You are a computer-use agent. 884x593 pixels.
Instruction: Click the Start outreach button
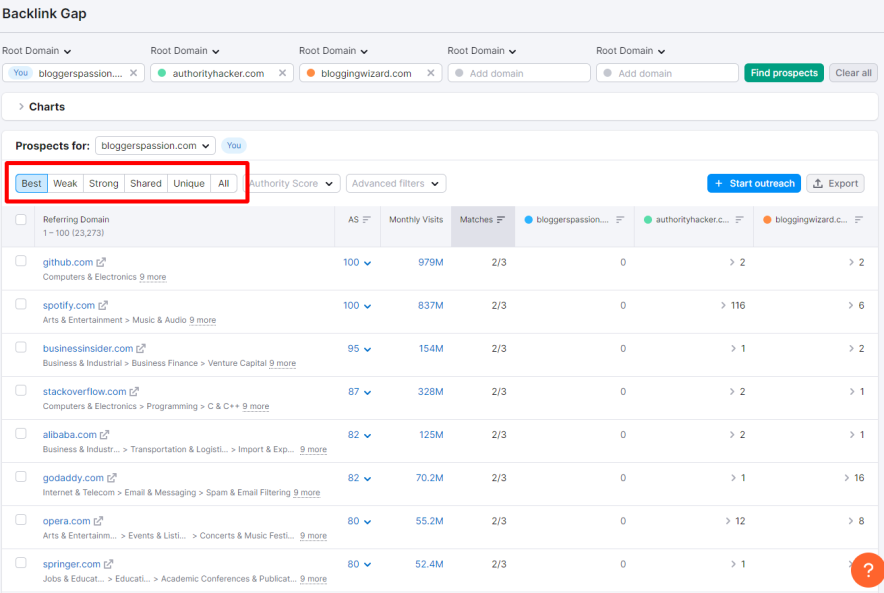coord(753,184)
